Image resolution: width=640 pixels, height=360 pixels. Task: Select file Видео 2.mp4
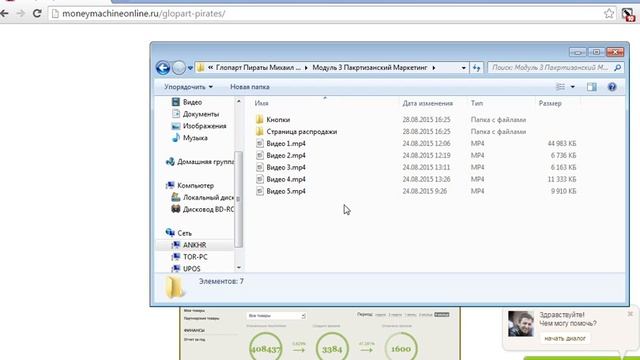point(281,155)
